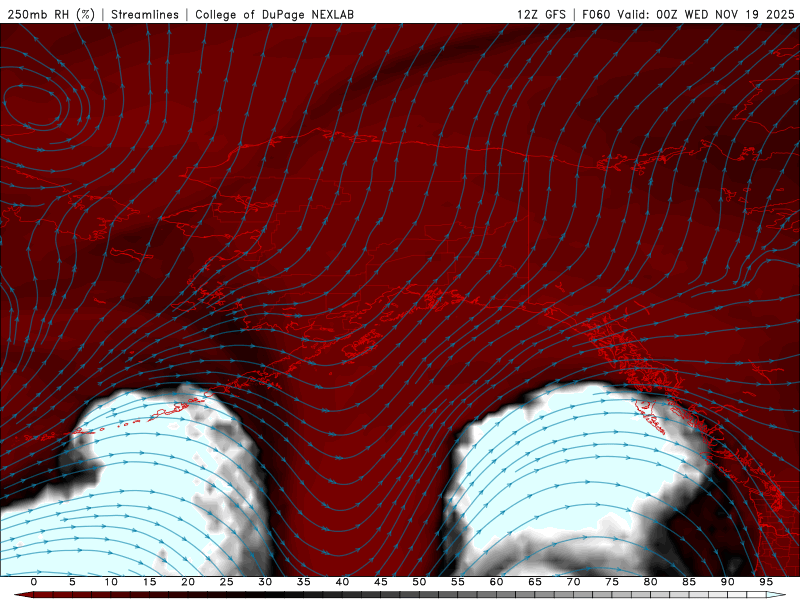800x600 pixels.
Task: Click the "12Z GFS" model run label
Action: click(x=541, y=14)
